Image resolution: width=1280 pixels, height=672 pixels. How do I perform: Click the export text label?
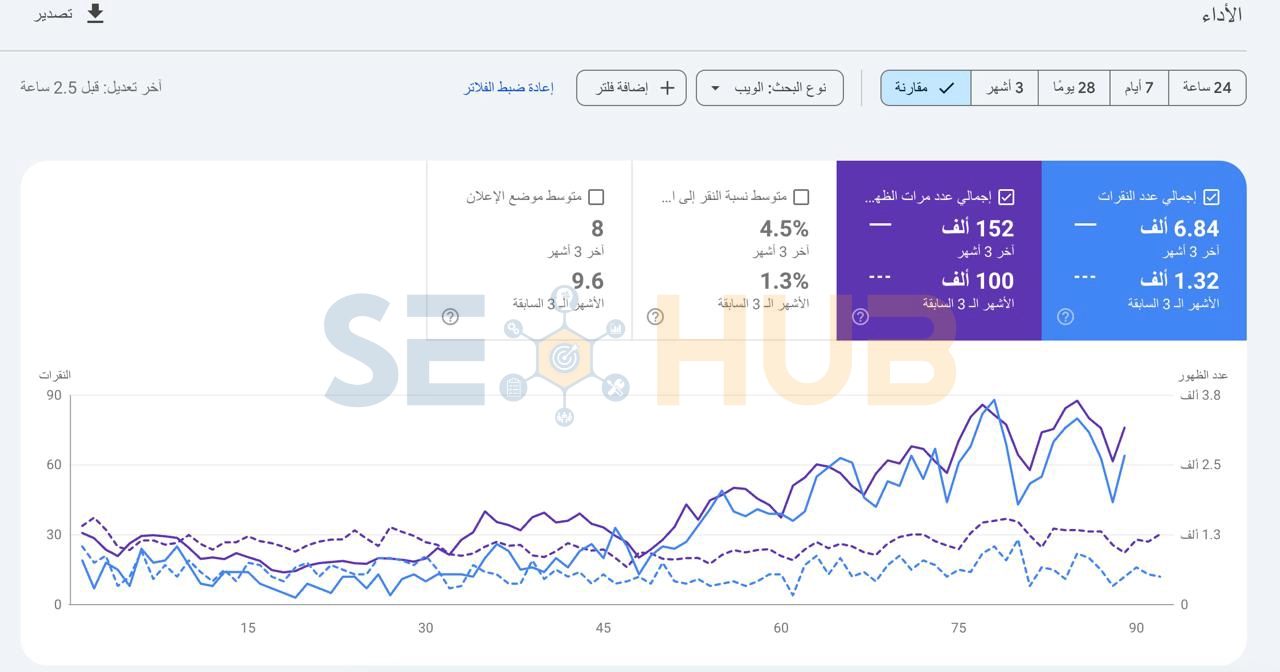pos(54,14)
